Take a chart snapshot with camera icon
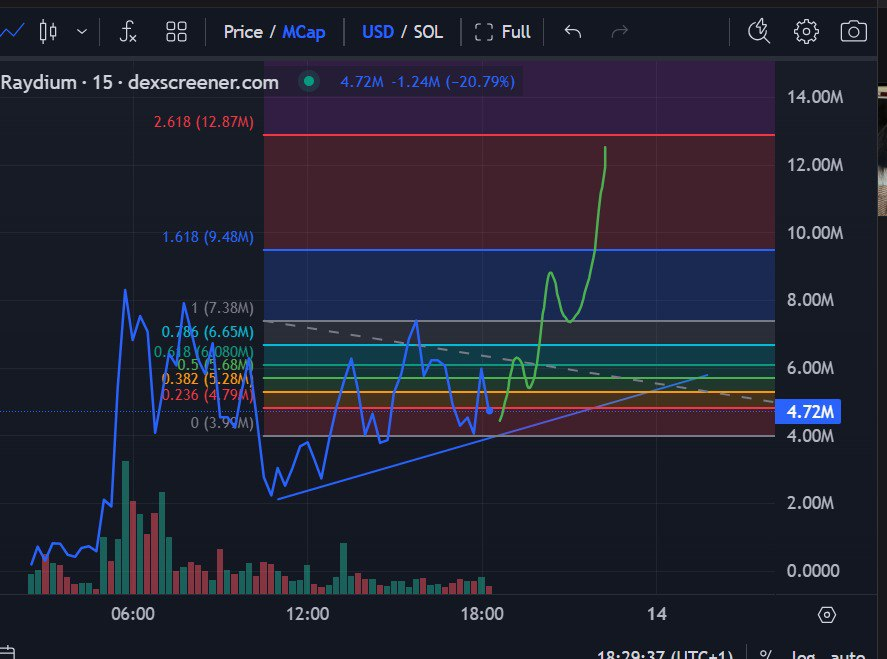This screenshot has width=887, height=659. click(x=854, y=32)
